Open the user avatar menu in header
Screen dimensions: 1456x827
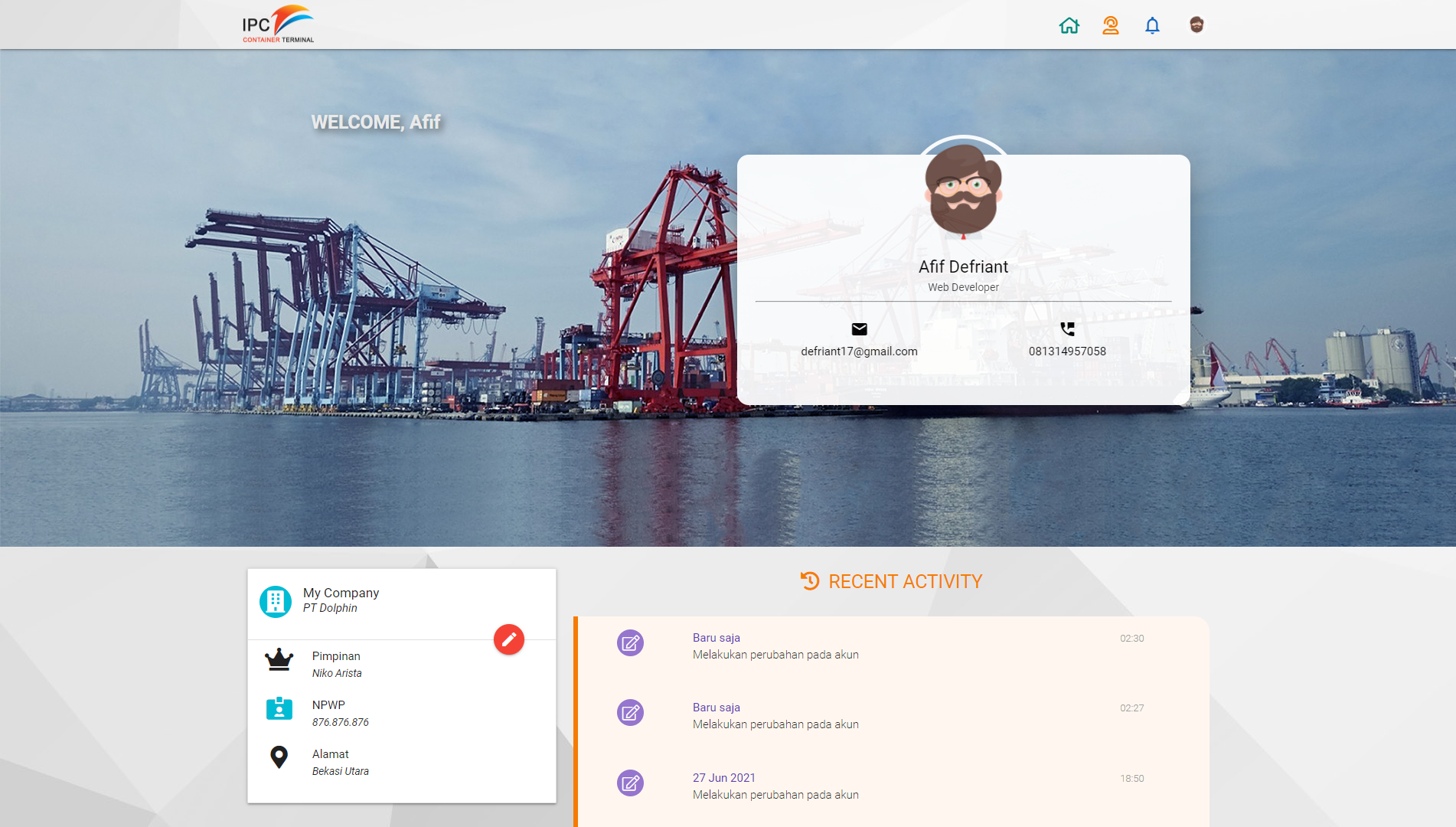[x=1196, y=25]
